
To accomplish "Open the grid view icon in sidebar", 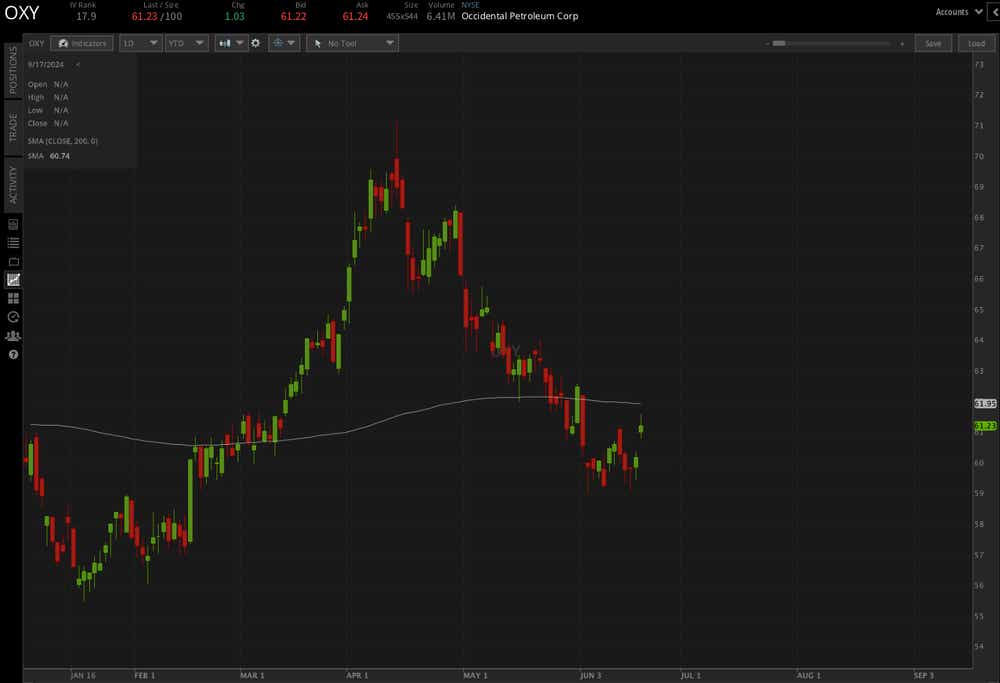I will tap(13, 298).
